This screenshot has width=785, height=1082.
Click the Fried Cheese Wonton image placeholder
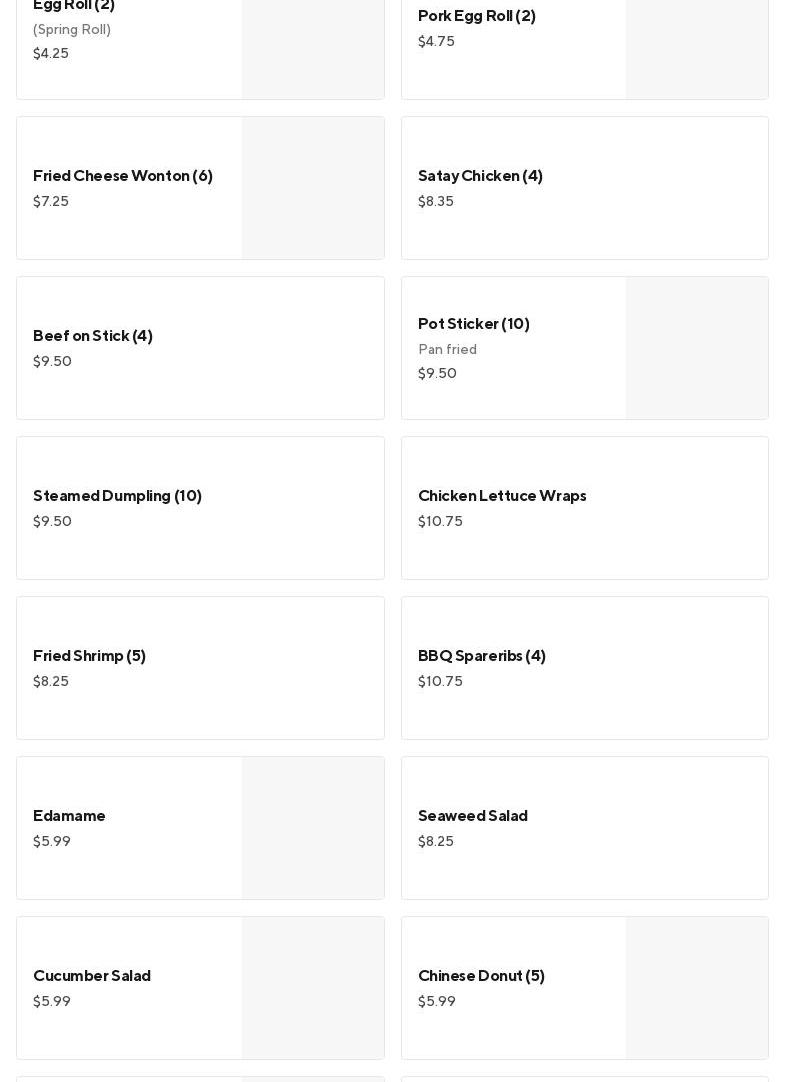[313, 188]
